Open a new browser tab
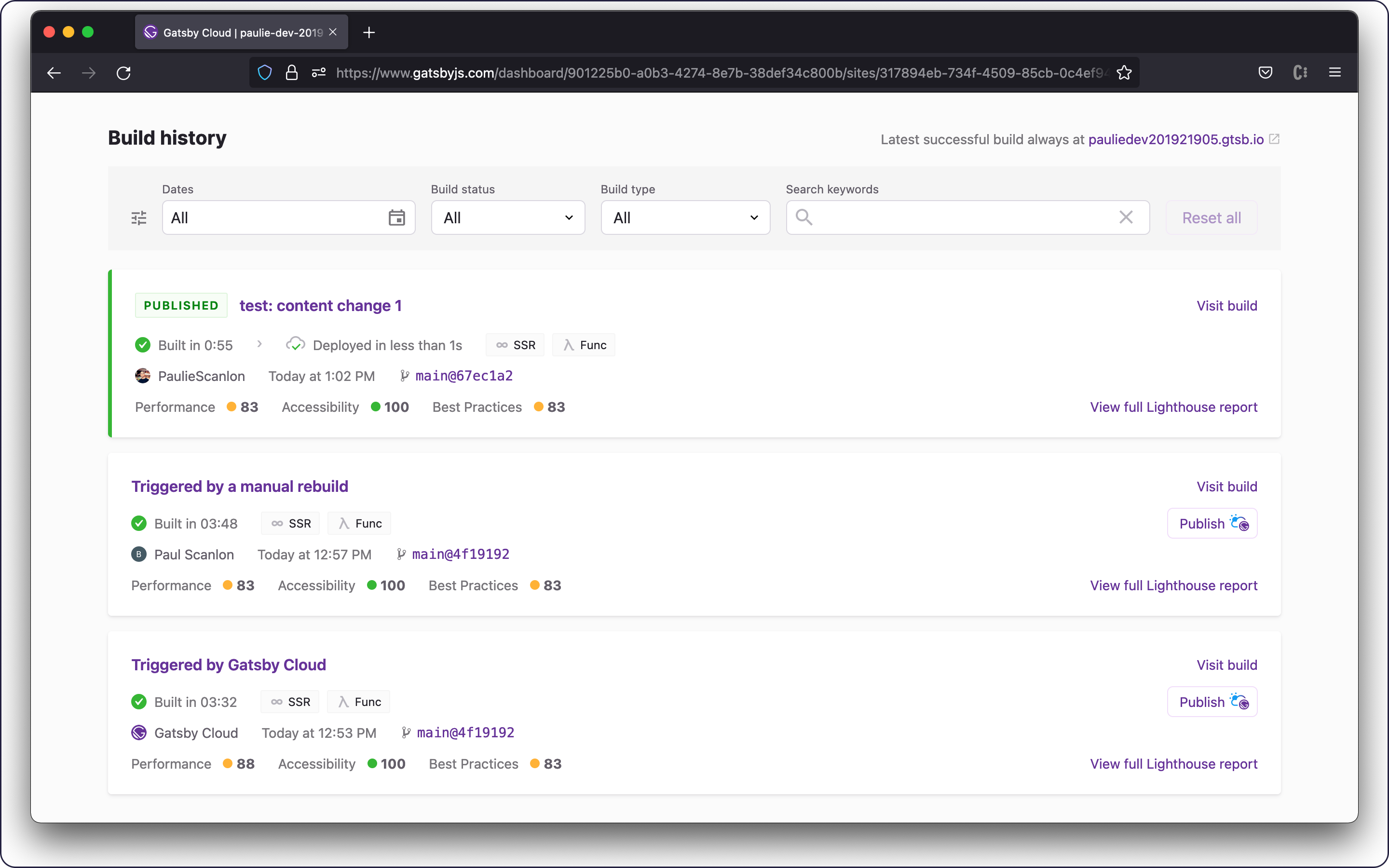Screen dimensions: 1389x868 pyautogui.click(x=368, y=32)
